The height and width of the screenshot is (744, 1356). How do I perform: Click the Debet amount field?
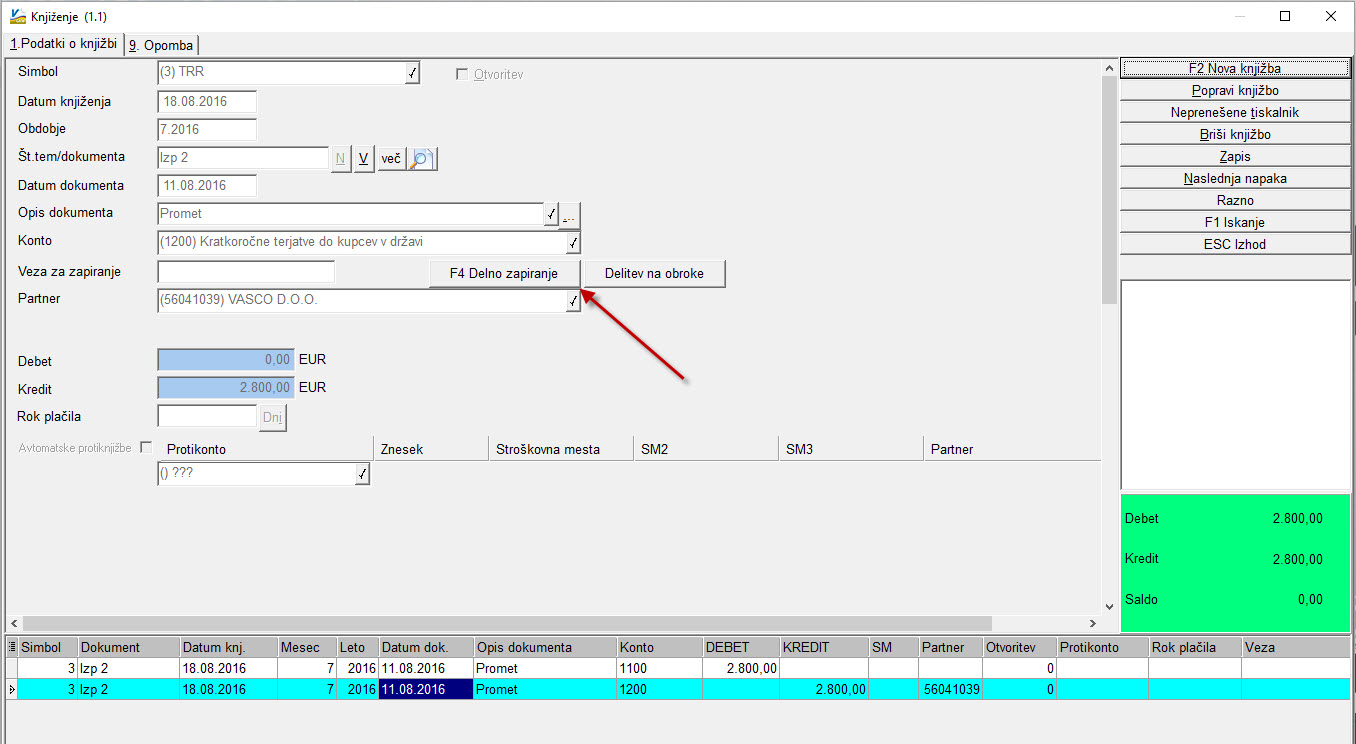tap(226, 360)
